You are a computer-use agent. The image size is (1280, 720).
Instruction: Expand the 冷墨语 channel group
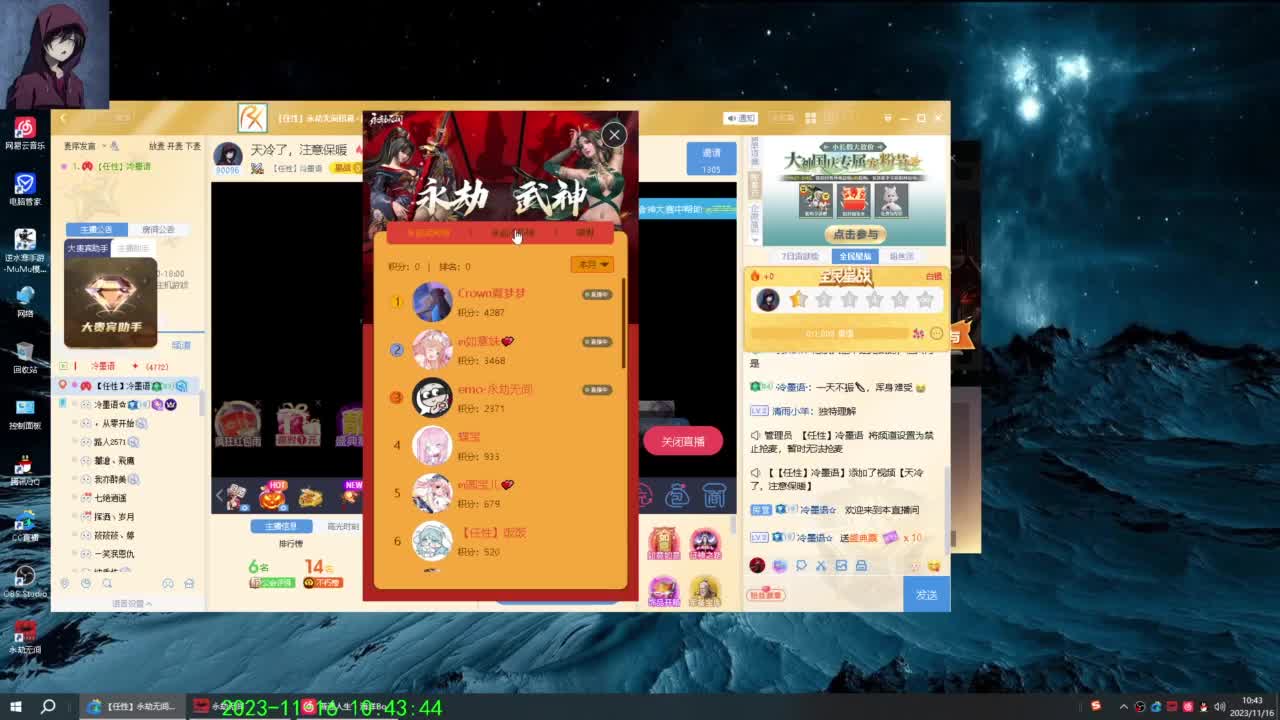[x=62, y=366]
